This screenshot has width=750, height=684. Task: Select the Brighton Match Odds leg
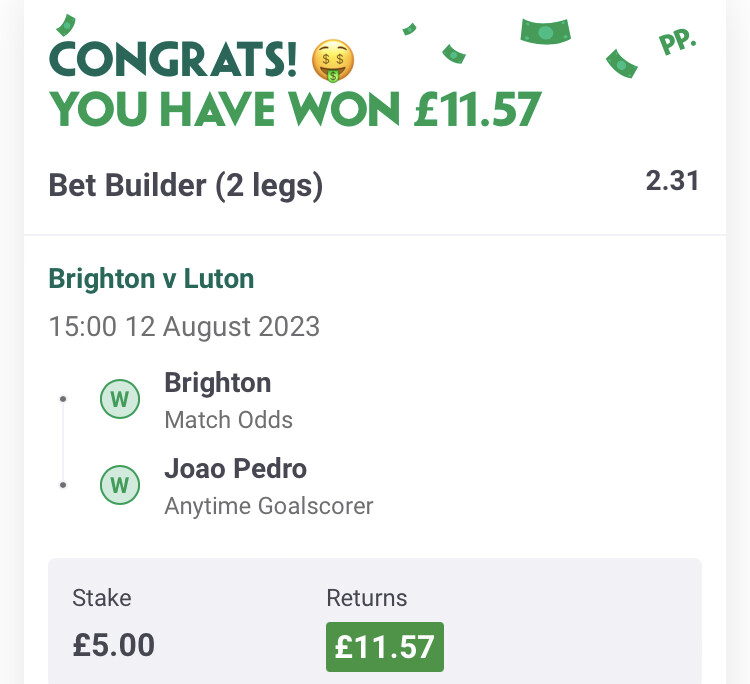(x=228, y=400)
